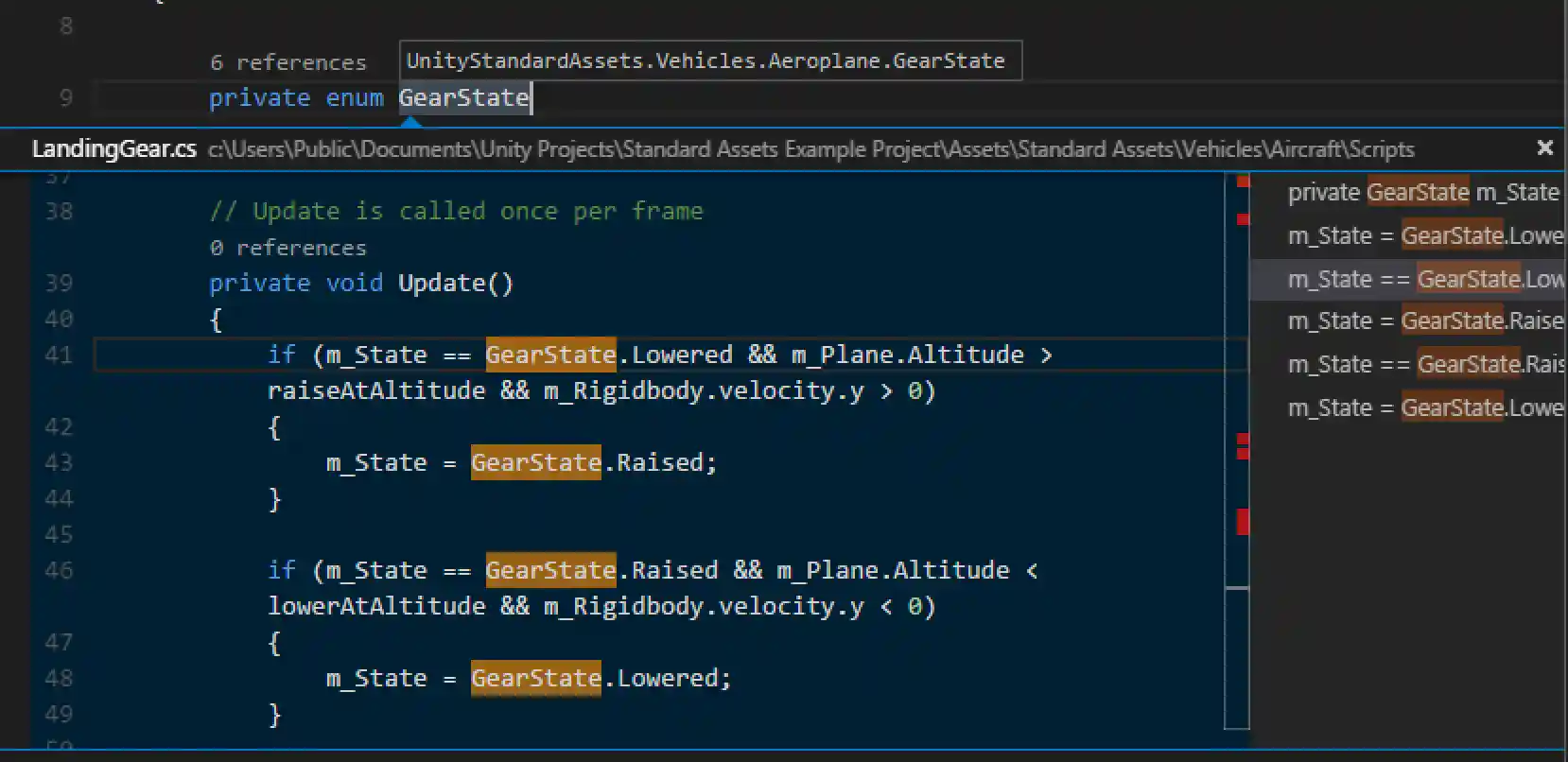Click the highlighted GearState token on line 48
This screenshot has width=1568, height=762.
535,678
